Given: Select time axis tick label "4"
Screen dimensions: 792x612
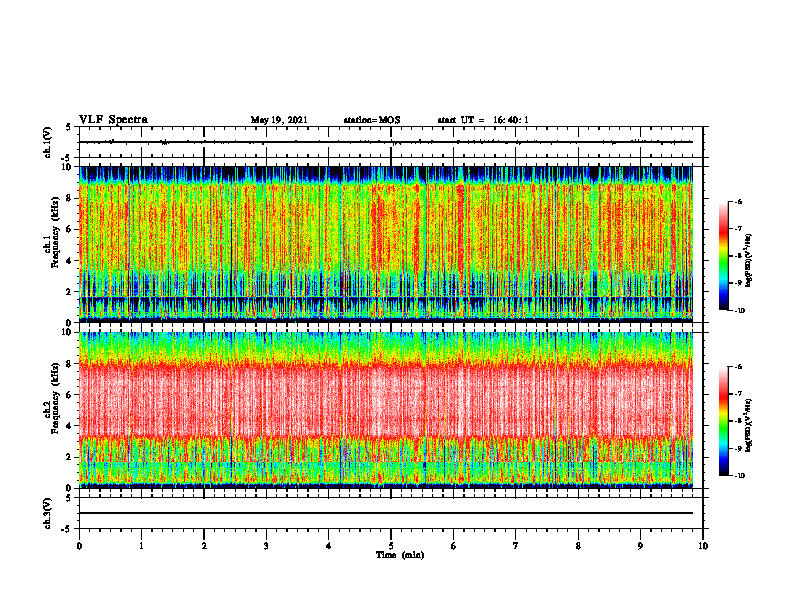Looking at the screenshot, I should [329, 546].
